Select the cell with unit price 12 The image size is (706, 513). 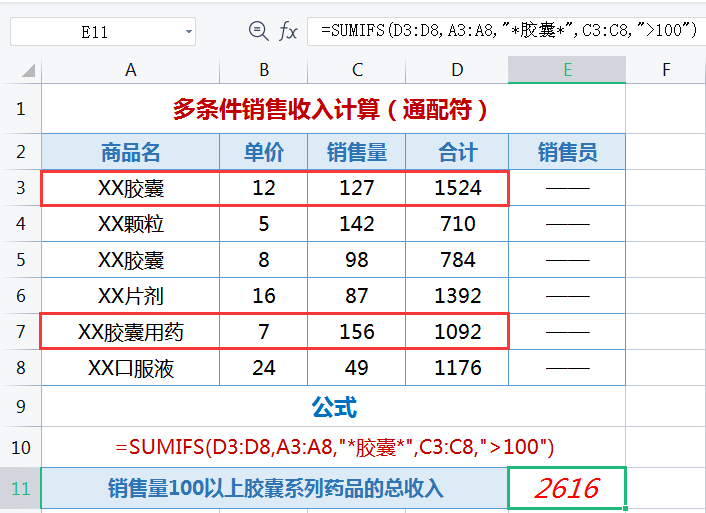tap(263, 188)
